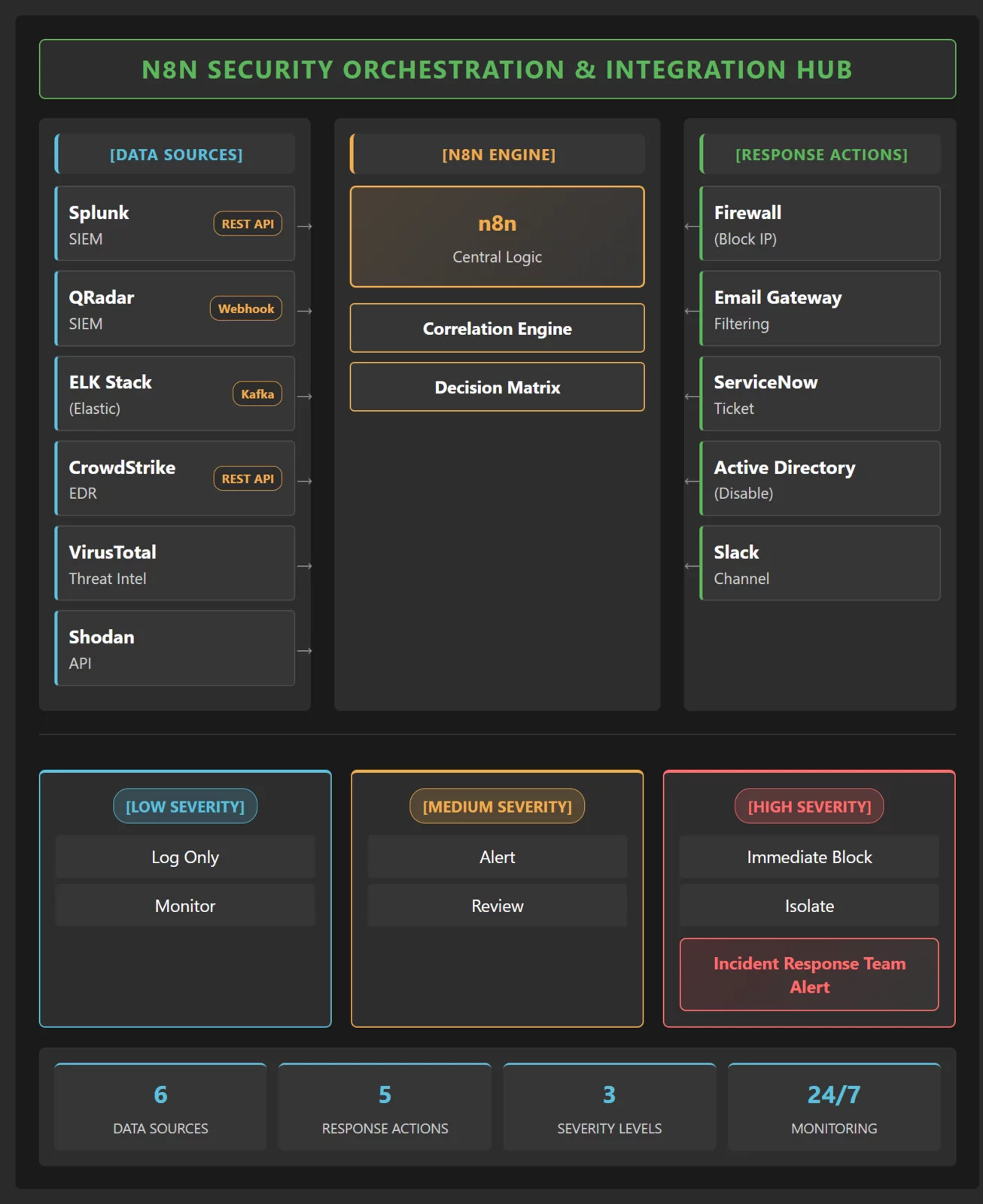Click the Webhook badge on QRadar

point(246,309)
